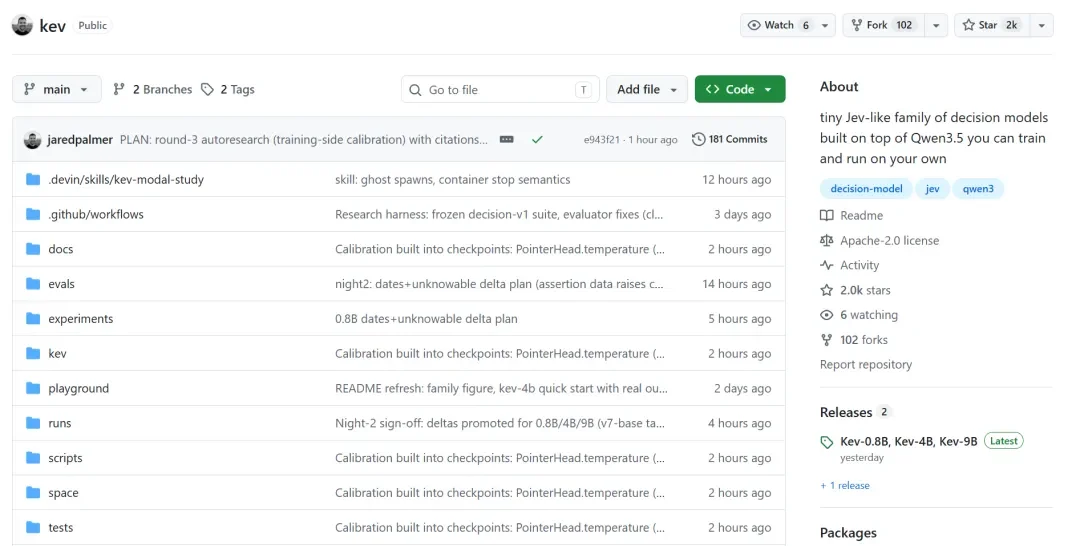1080x546 pixels.
Task: Click the folder icon for experiments
Action: (33, 319)
